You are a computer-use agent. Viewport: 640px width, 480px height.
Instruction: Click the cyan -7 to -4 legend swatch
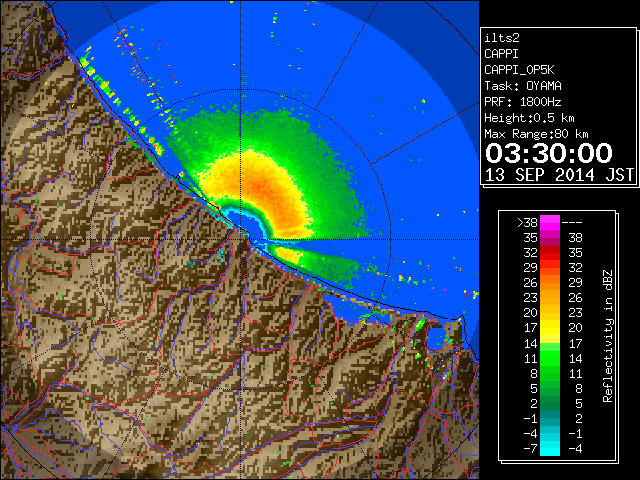click(550, 448)
